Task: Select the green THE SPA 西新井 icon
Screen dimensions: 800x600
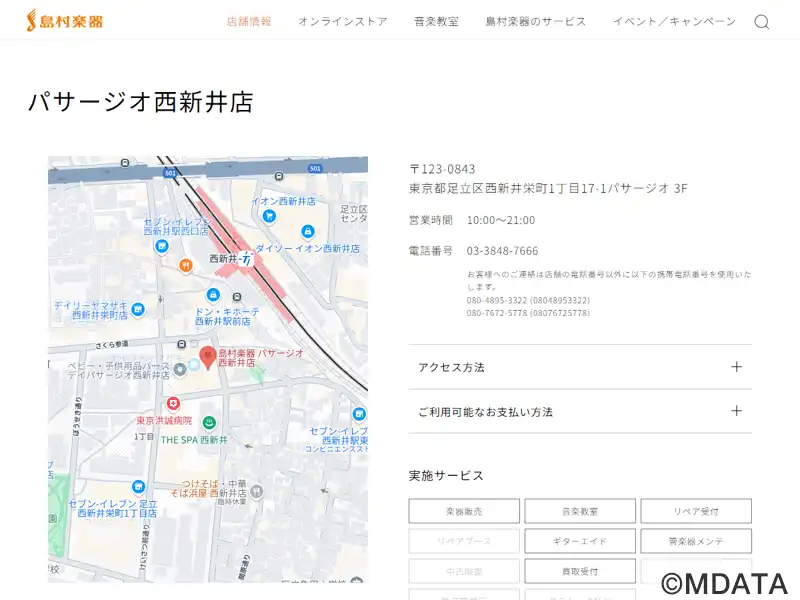Action: tap(209, 422)
